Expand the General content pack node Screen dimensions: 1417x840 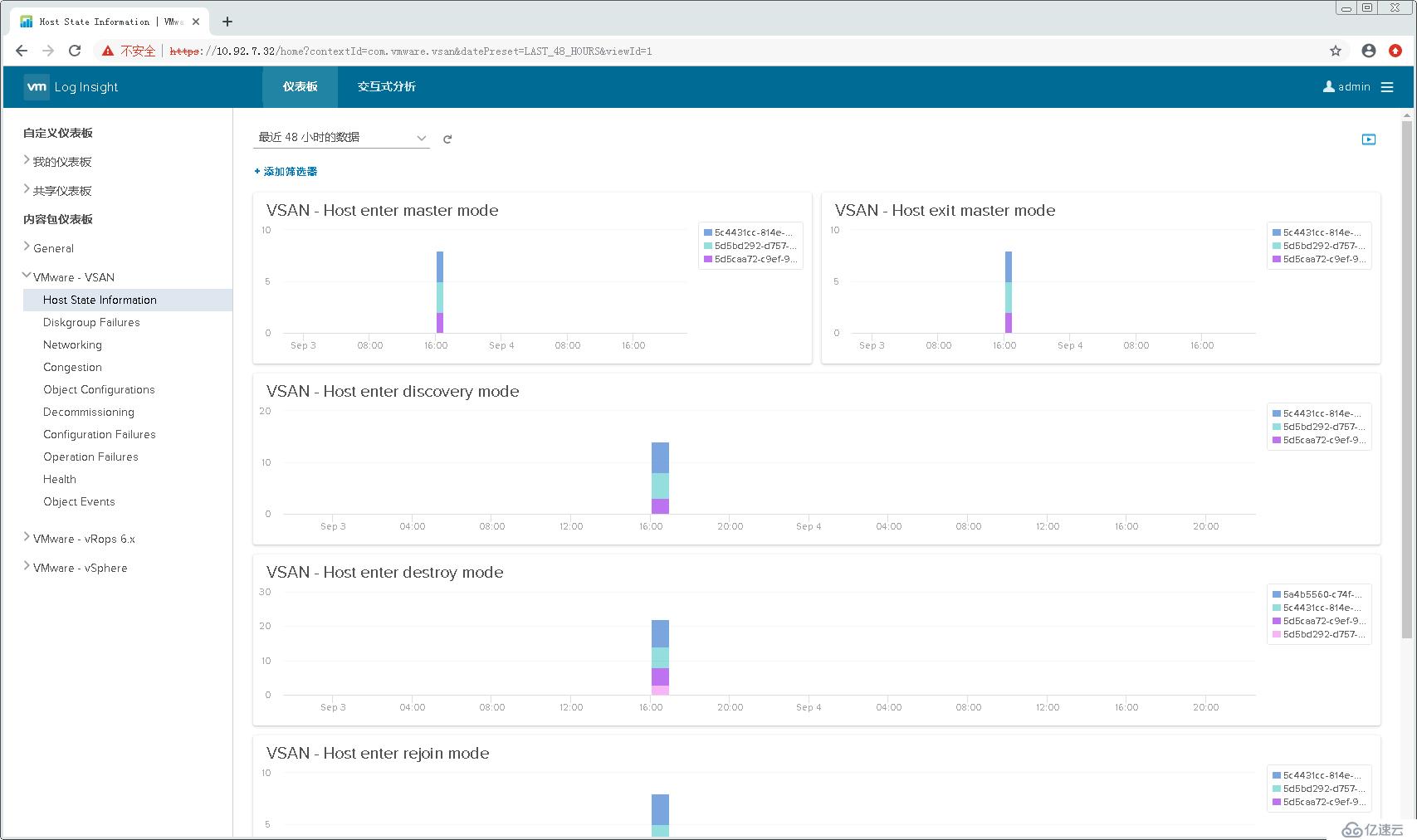pos(27,247)
